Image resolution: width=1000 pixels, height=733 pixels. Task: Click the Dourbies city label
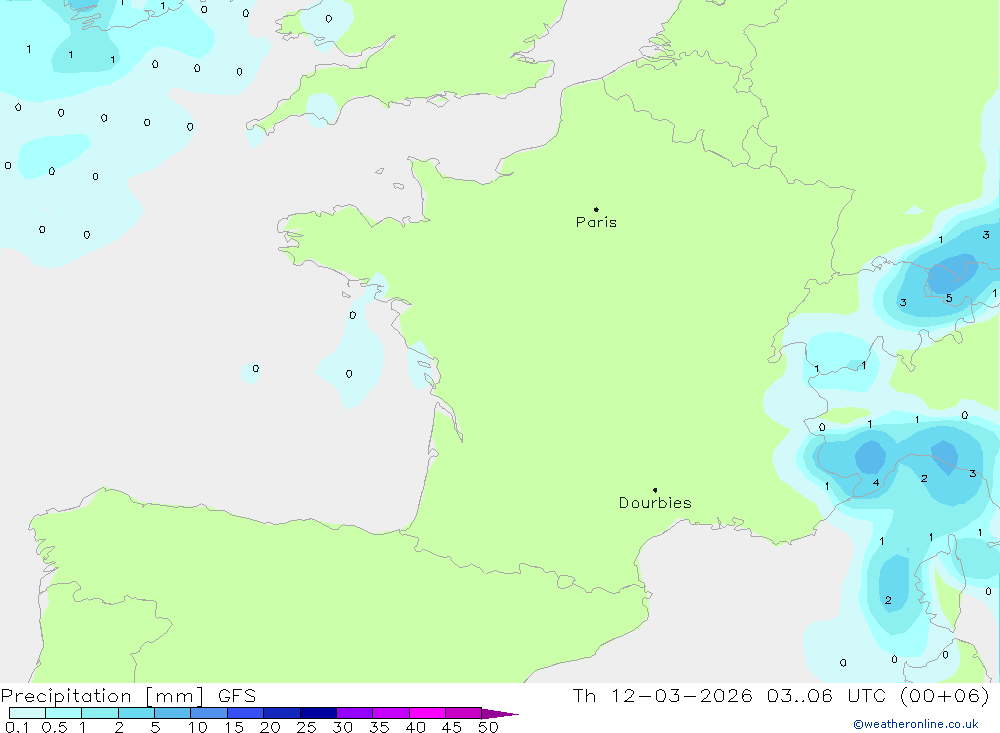[655, 503]
